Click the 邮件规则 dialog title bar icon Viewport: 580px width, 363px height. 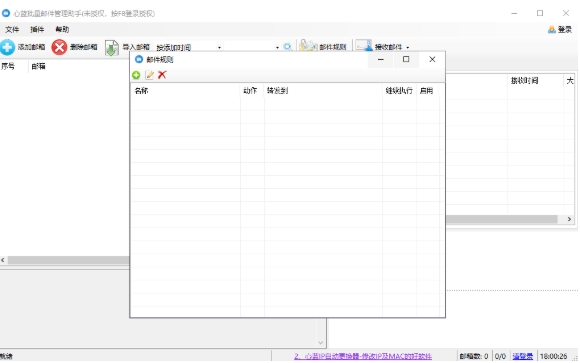coord(139,59)
